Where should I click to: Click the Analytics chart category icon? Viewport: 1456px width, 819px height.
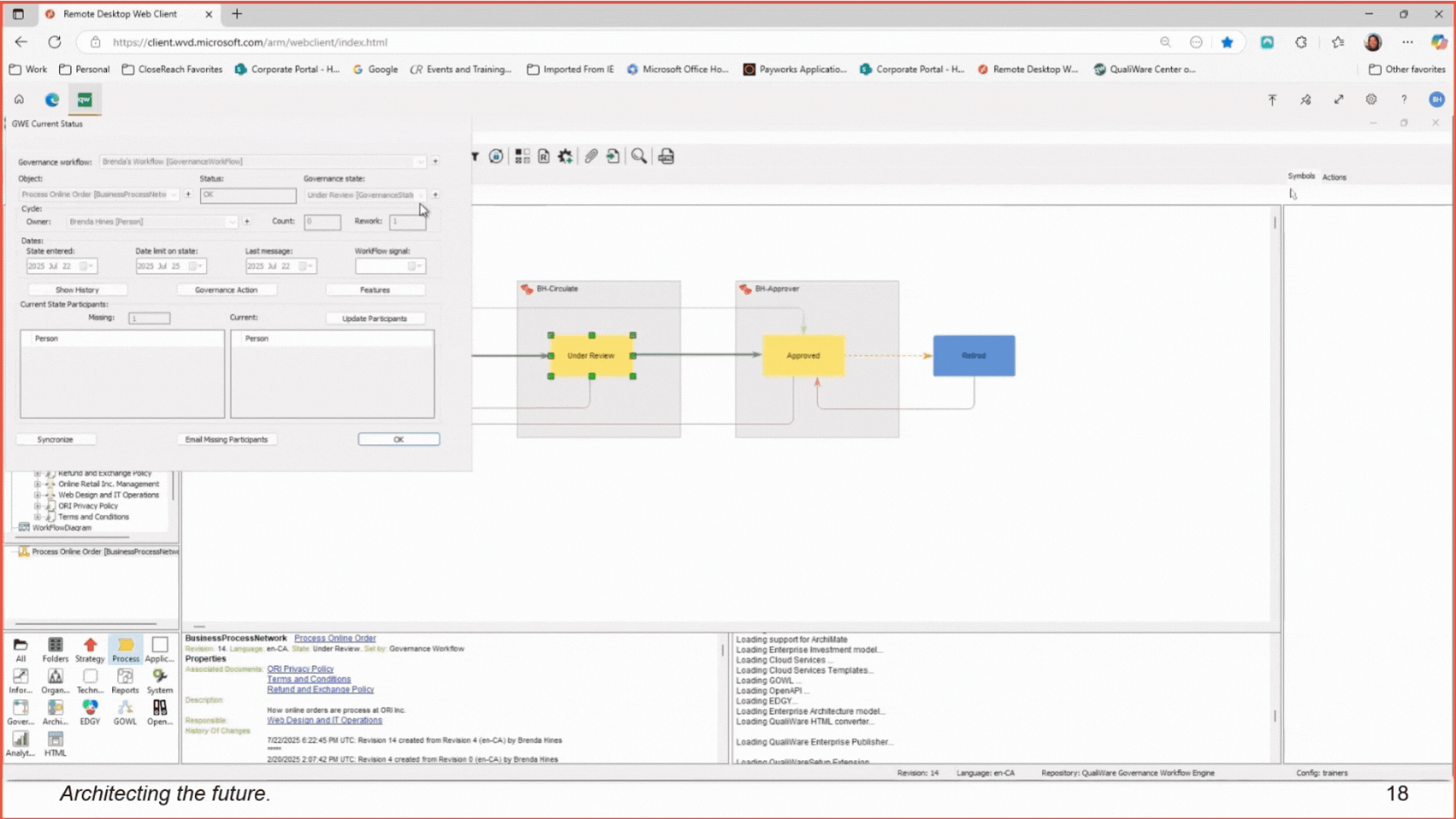[20, 739]
